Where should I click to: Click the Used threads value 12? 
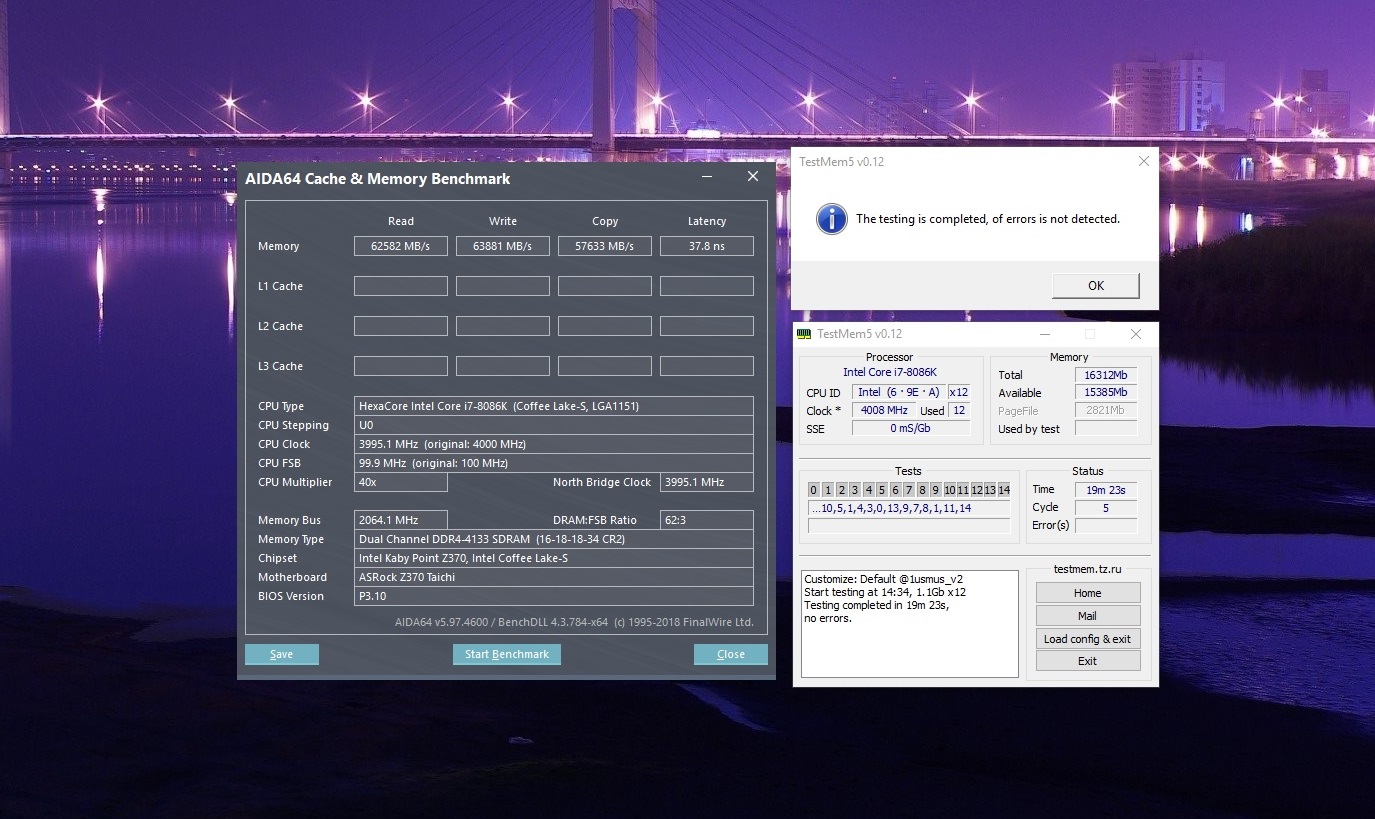coord(959,411)
